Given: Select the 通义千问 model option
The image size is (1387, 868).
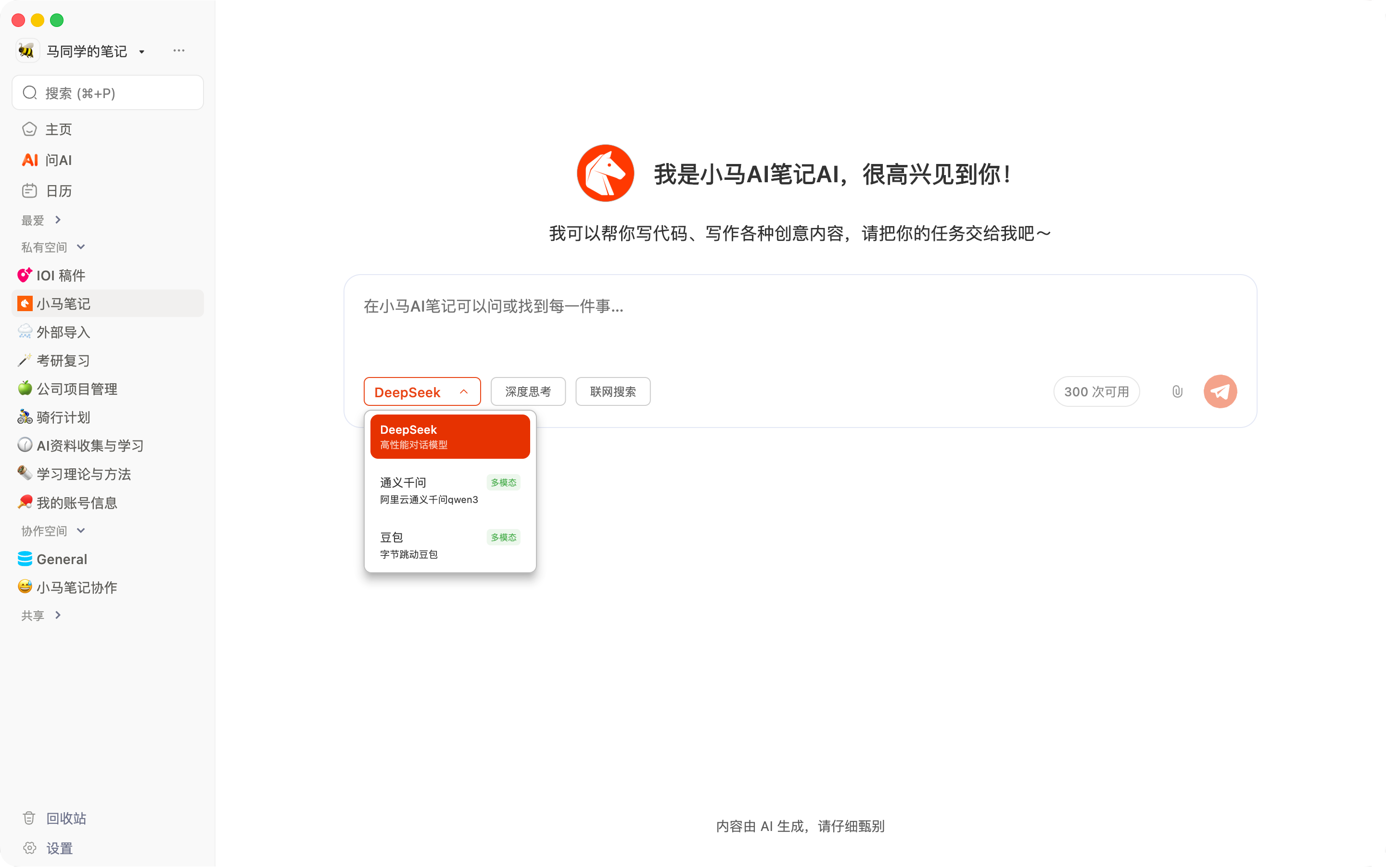Looking at the screenshot, I should tap(450, 490).
